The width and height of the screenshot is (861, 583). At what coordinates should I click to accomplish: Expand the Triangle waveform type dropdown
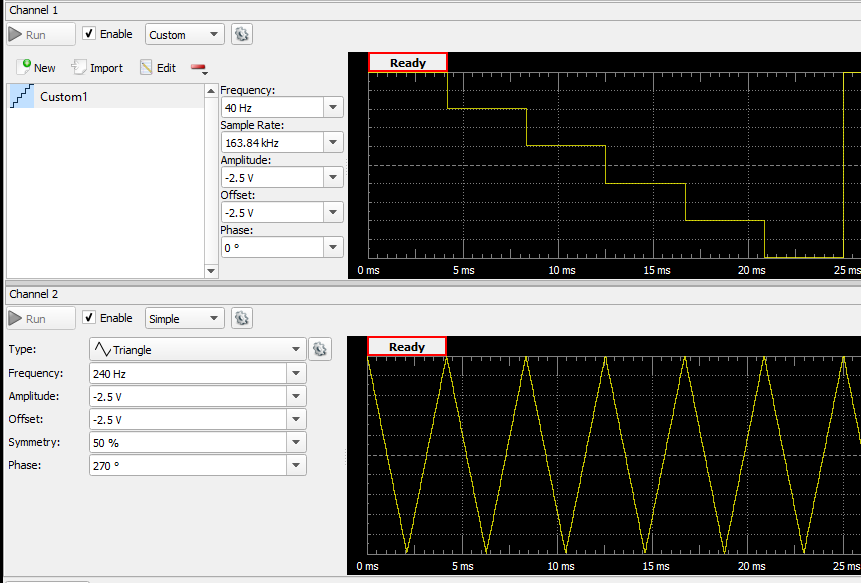click(295, 349)
